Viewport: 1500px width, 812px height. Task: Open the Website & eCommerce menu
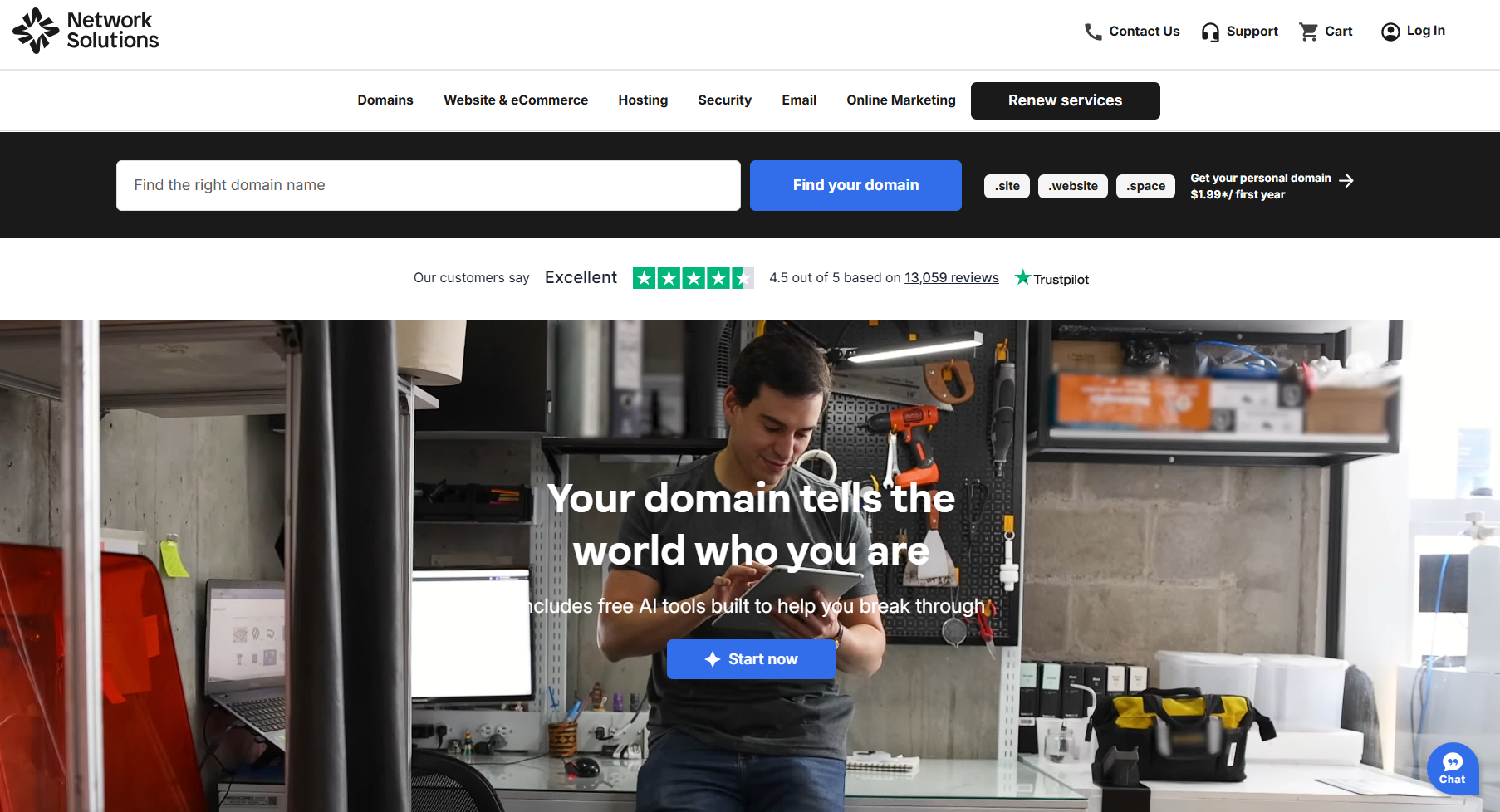[516, 100]
